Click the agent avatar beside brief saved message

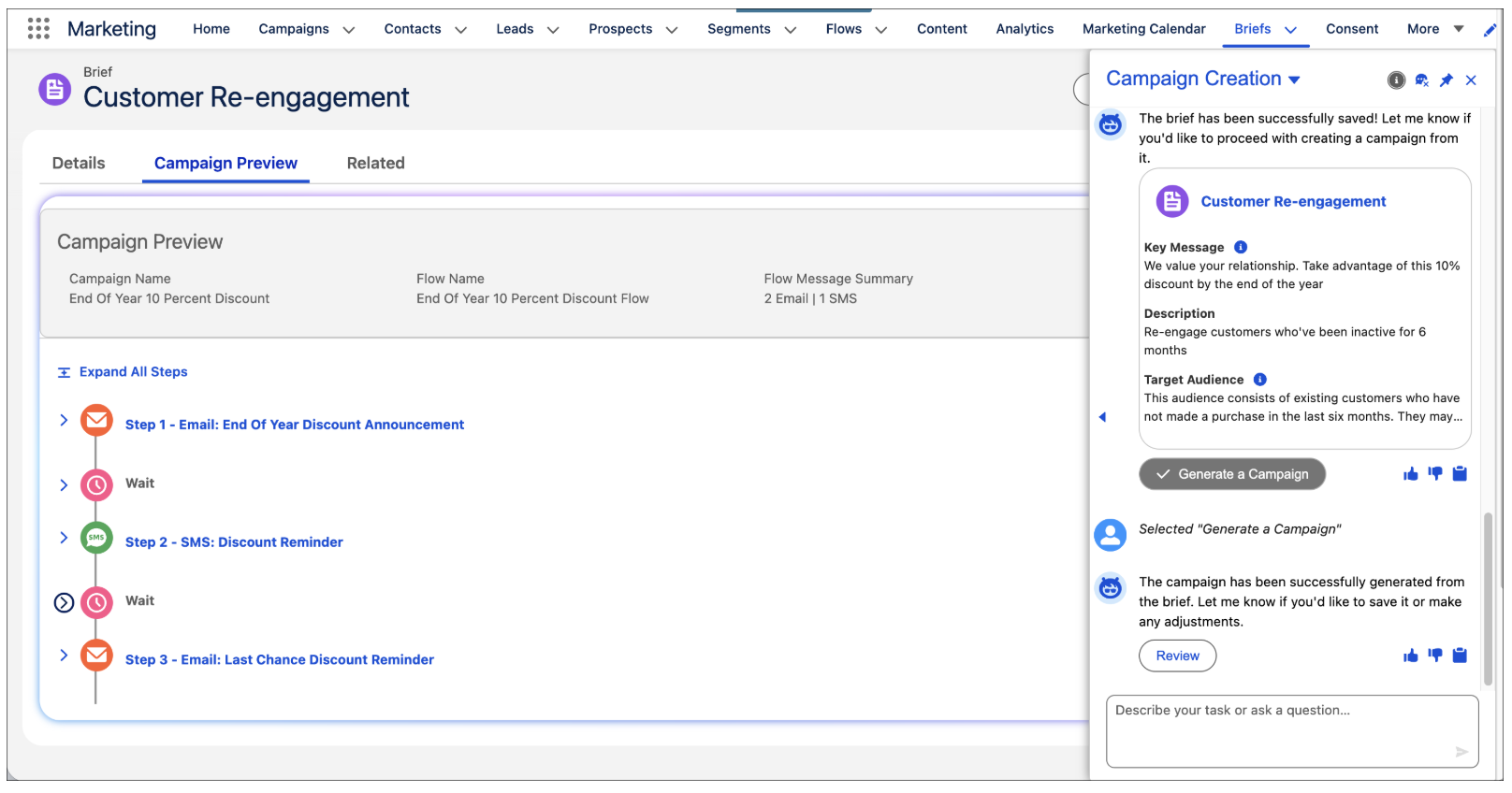(1111, 123)
